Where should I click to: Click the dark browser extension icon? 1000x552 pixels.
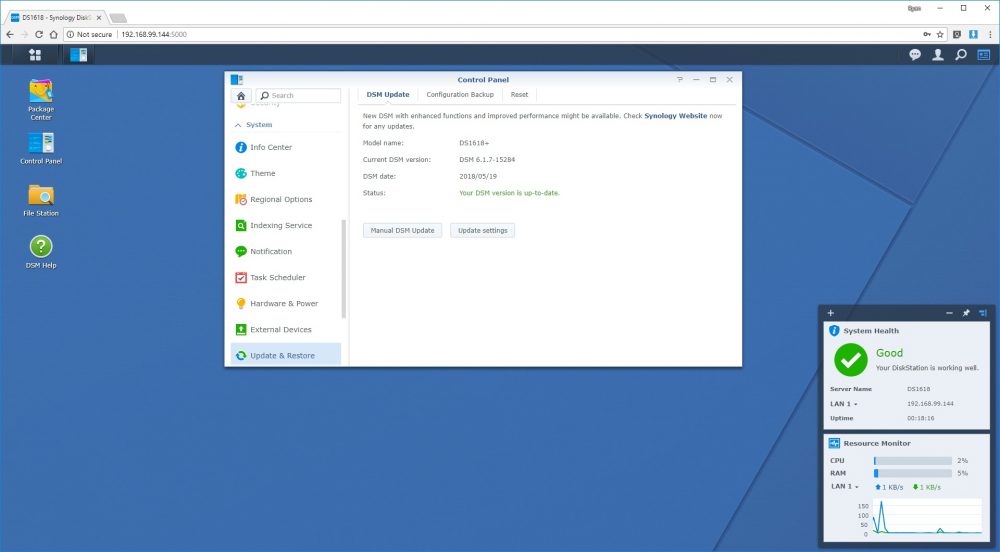[x=957, y=34]
